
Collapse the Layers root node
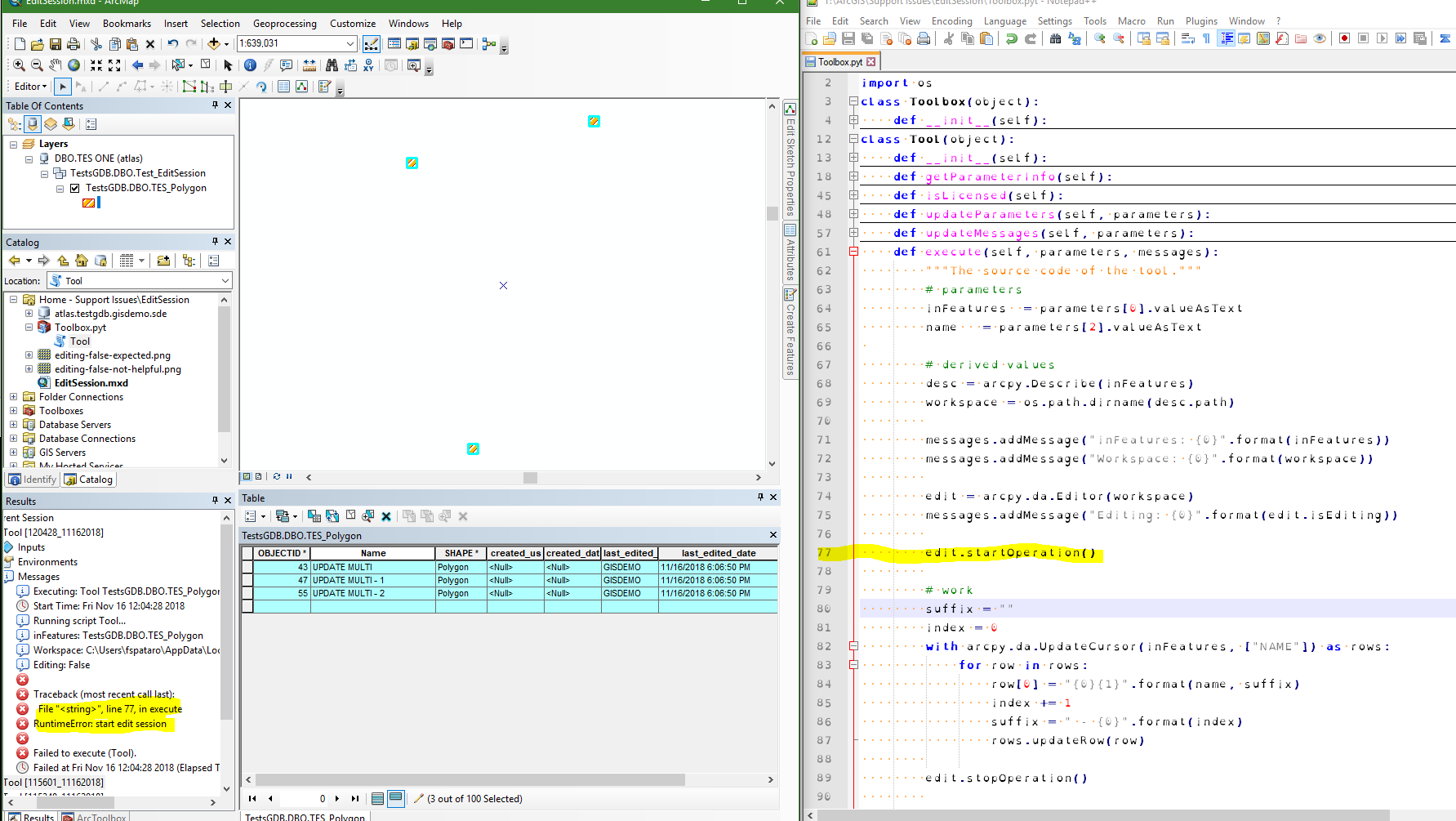point(13,145)
